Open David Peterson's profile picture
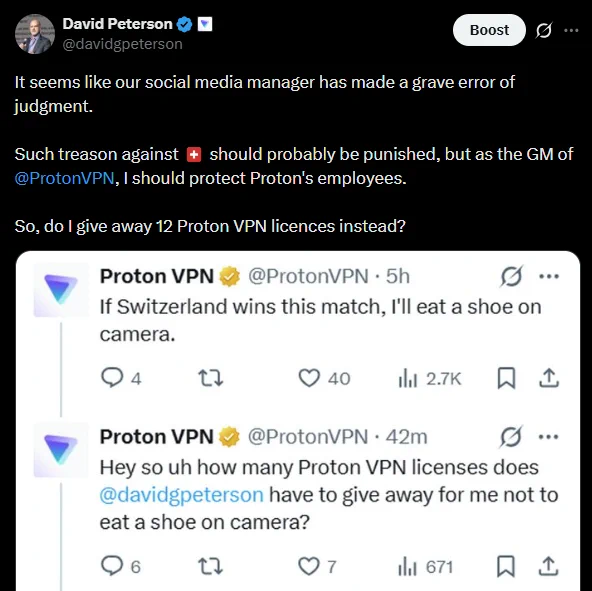This screenshot has width=592, height=591. 35,34
